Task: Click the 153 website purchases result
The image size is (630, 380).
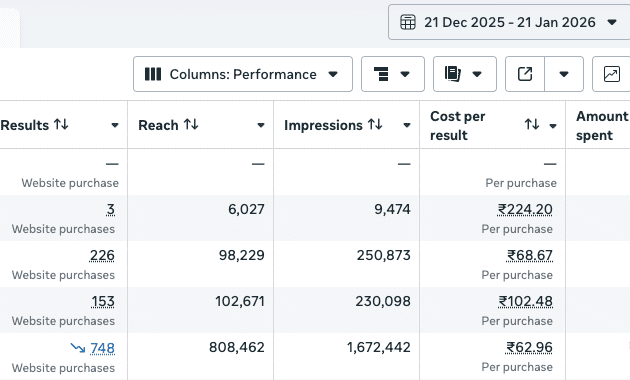Action: [x=103, y=302]
